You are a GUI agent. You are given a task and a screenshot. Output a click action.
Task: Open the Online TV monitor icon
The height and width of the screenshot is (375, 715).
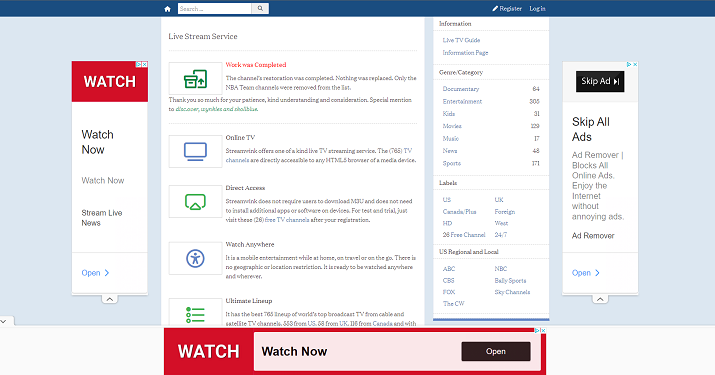[195, 151]
